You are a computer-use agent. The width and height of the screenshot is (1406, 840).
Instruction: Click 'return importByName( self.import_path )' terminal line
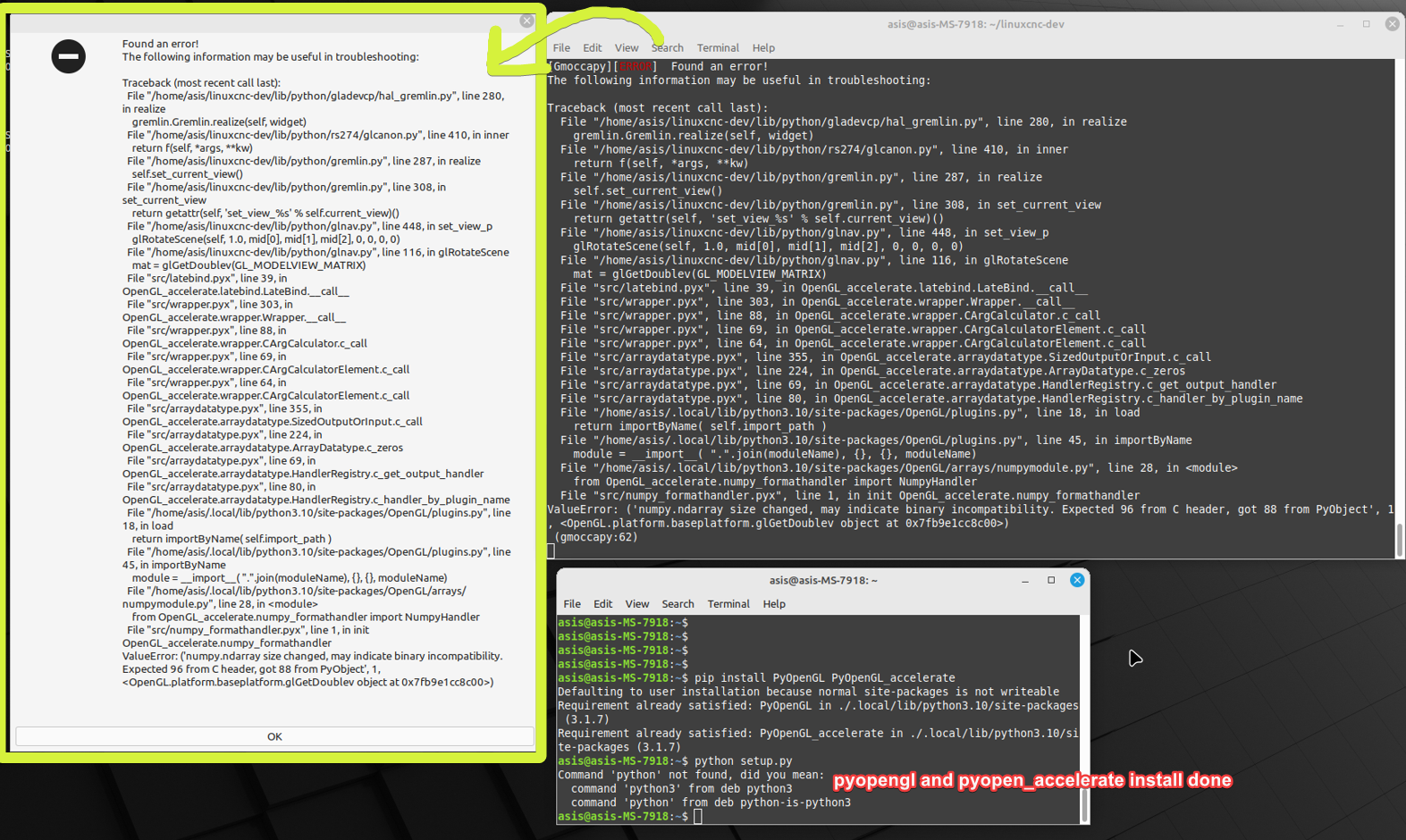[700, 426]
